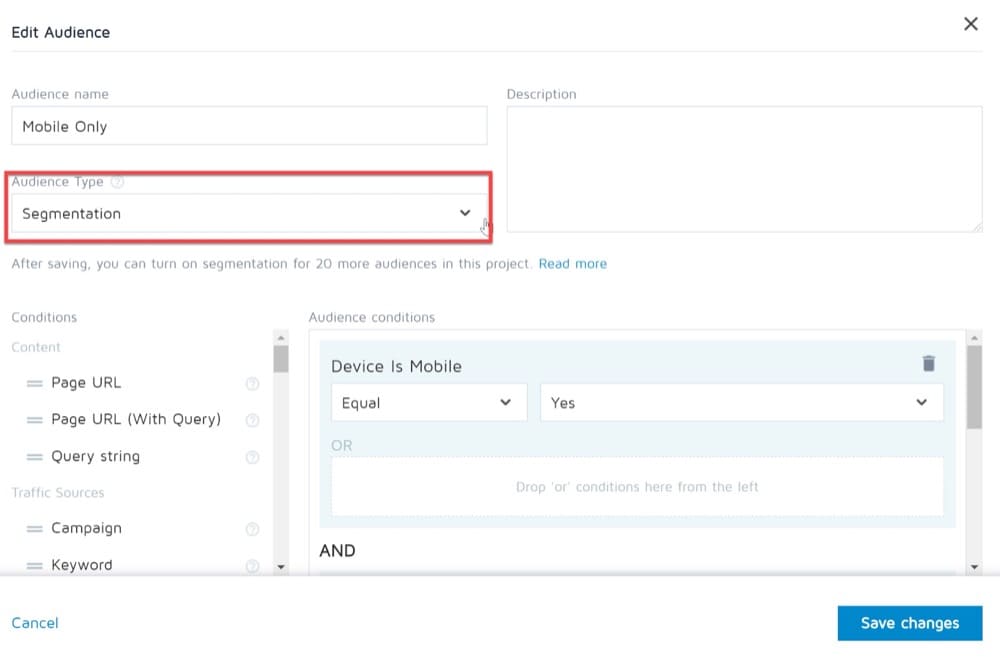
Task: Click help icon beside Query string
Action: tap(252, 458)
